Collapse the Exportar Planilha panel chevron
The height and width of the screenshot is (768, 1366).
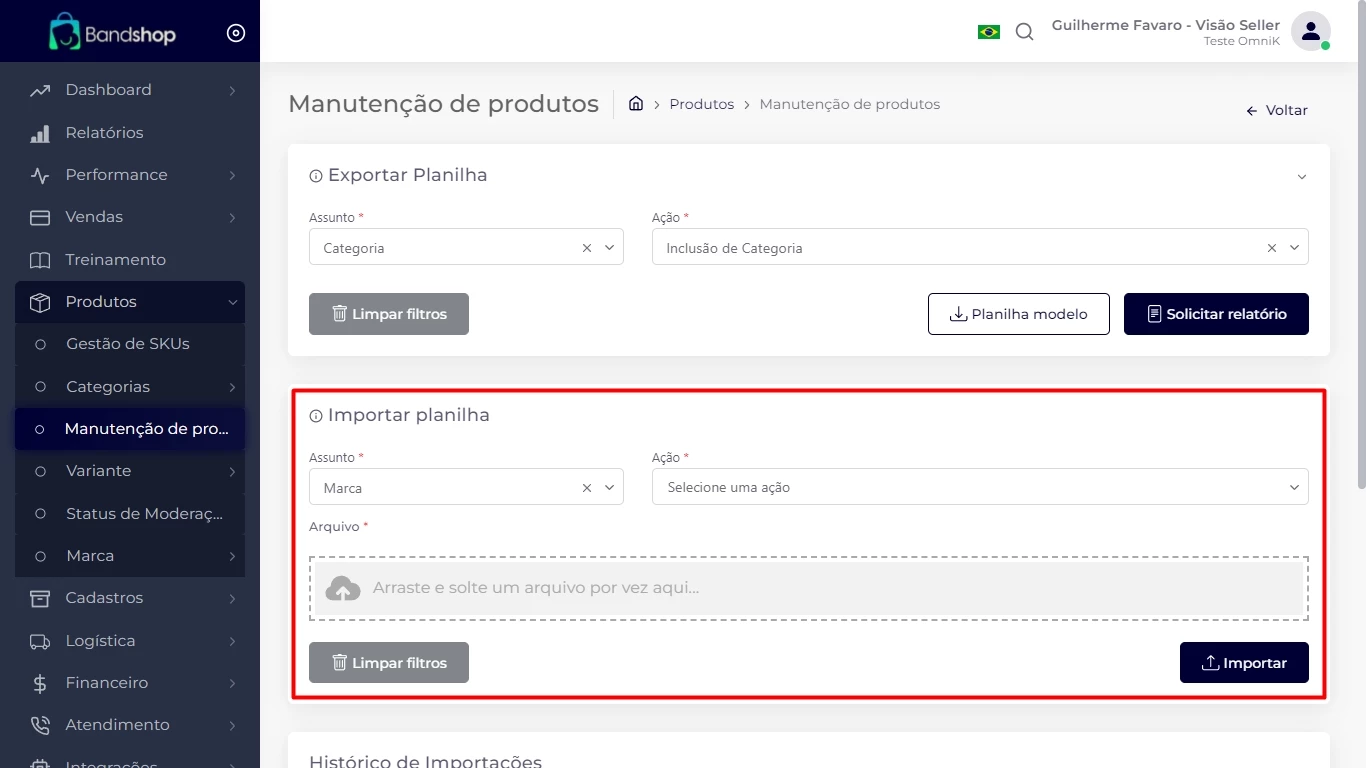click(1301, 177)
